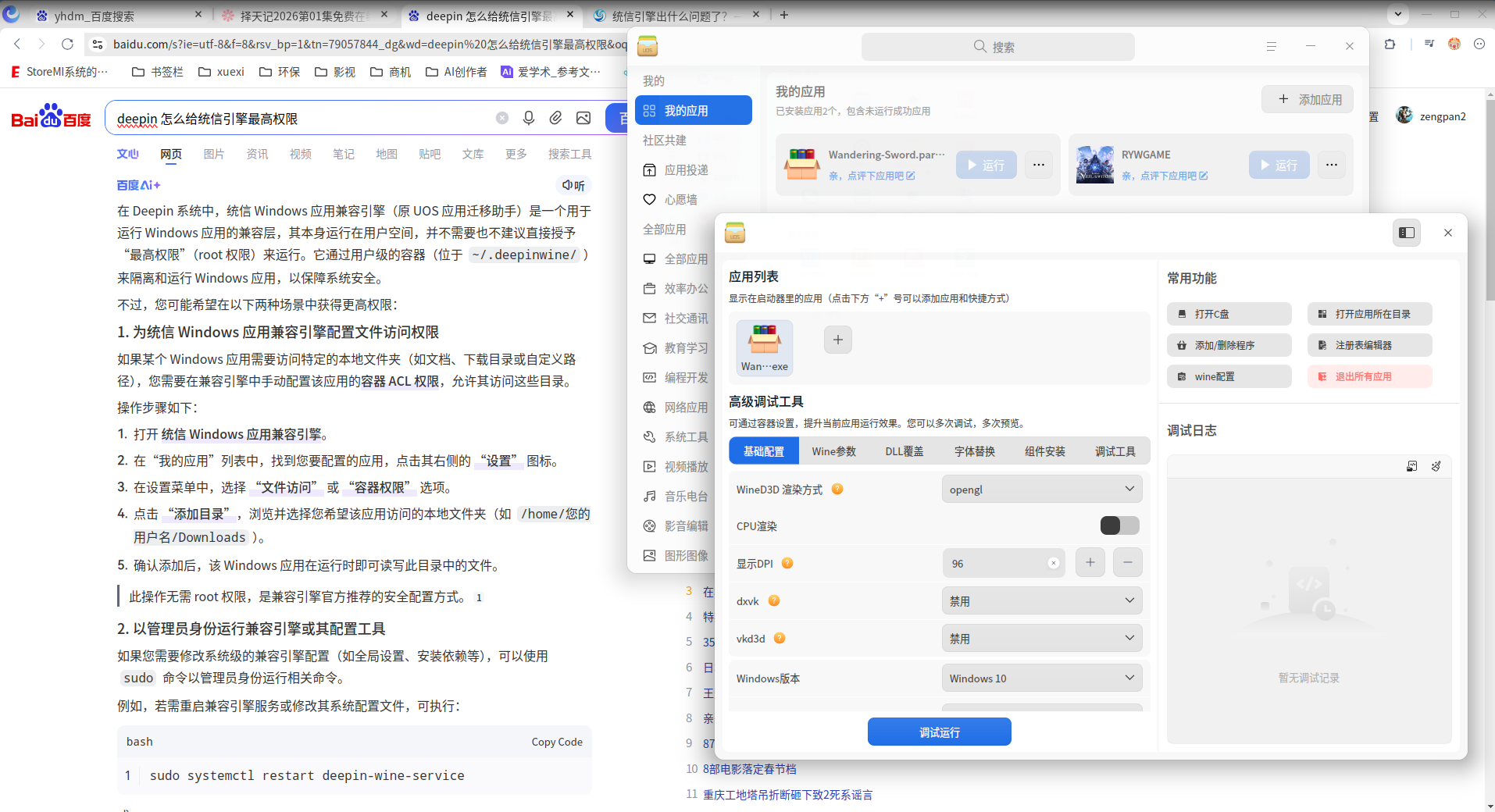
Task: Click the app store search field
Action: click(x=997, y=47)
